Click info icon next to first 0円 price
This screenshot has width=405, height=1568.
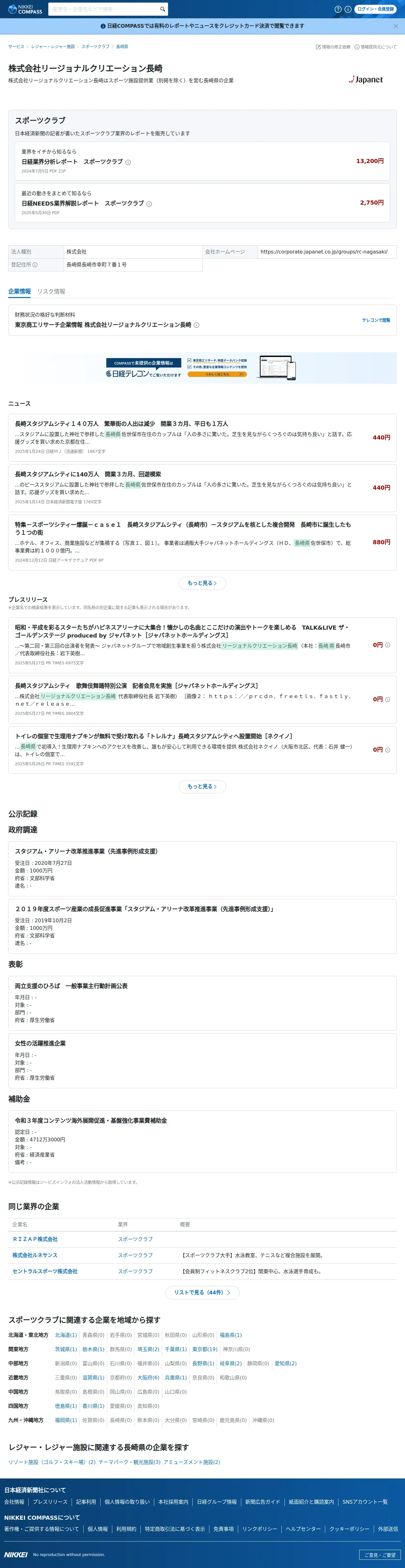[x=387, y=644]
